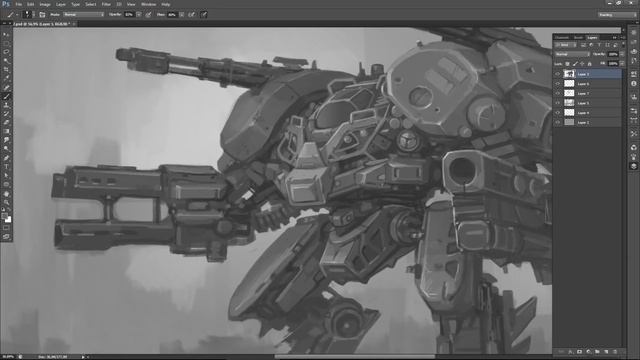Click background color swatch in toolbox

coord(8,220)
